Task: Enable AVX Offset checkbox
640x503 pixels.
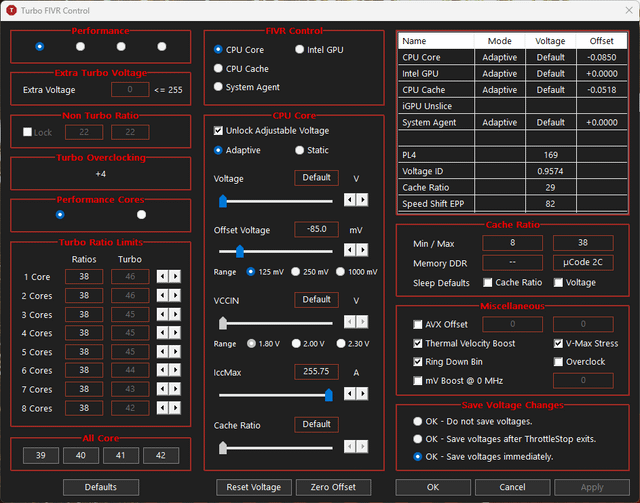Action: (x=418, y=325)
